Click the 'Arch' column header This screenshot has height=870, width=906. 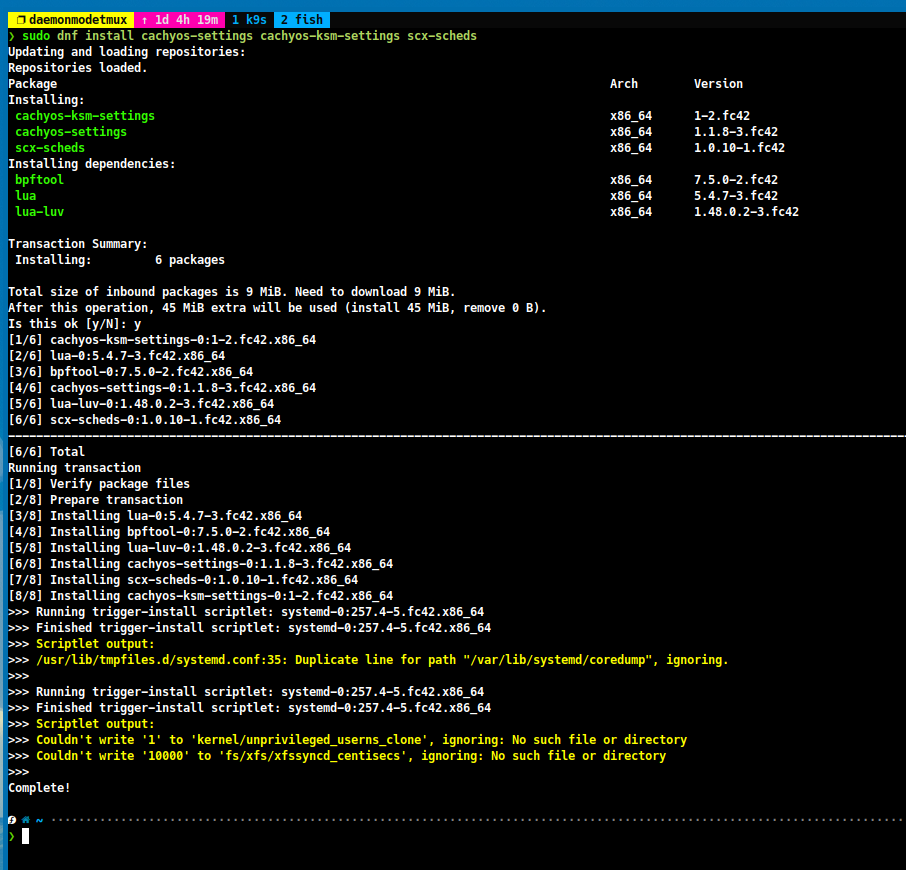tap(624, 84)
